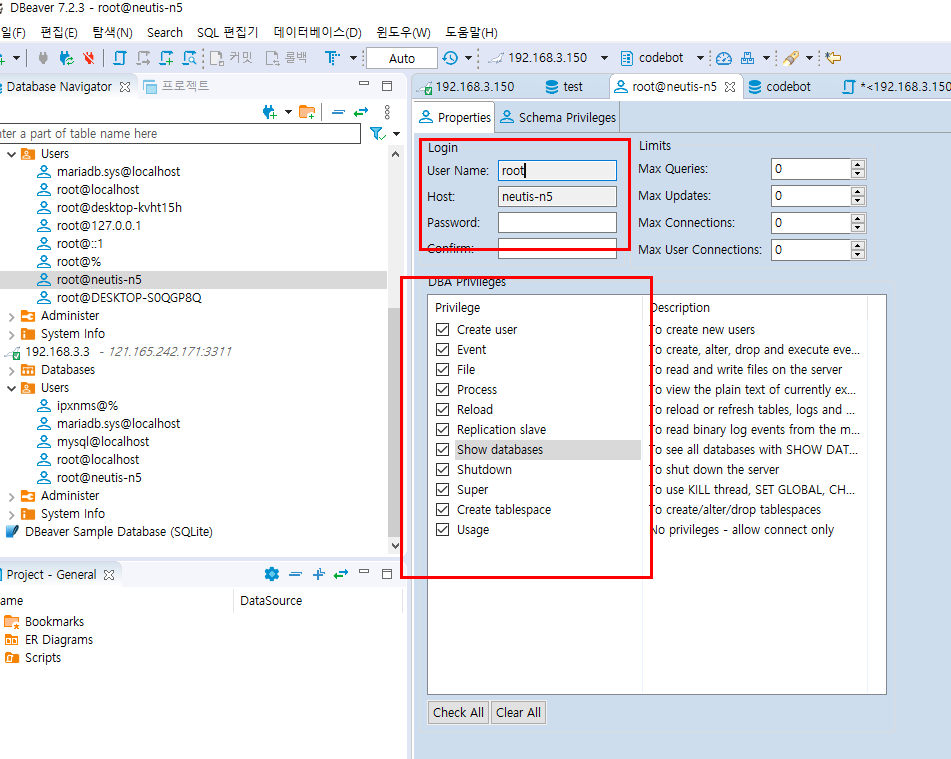The height and width of the screenshot is (759, 951).
Task: Open SQL script editor toolbar icon
Action: [x=119, y=58]
